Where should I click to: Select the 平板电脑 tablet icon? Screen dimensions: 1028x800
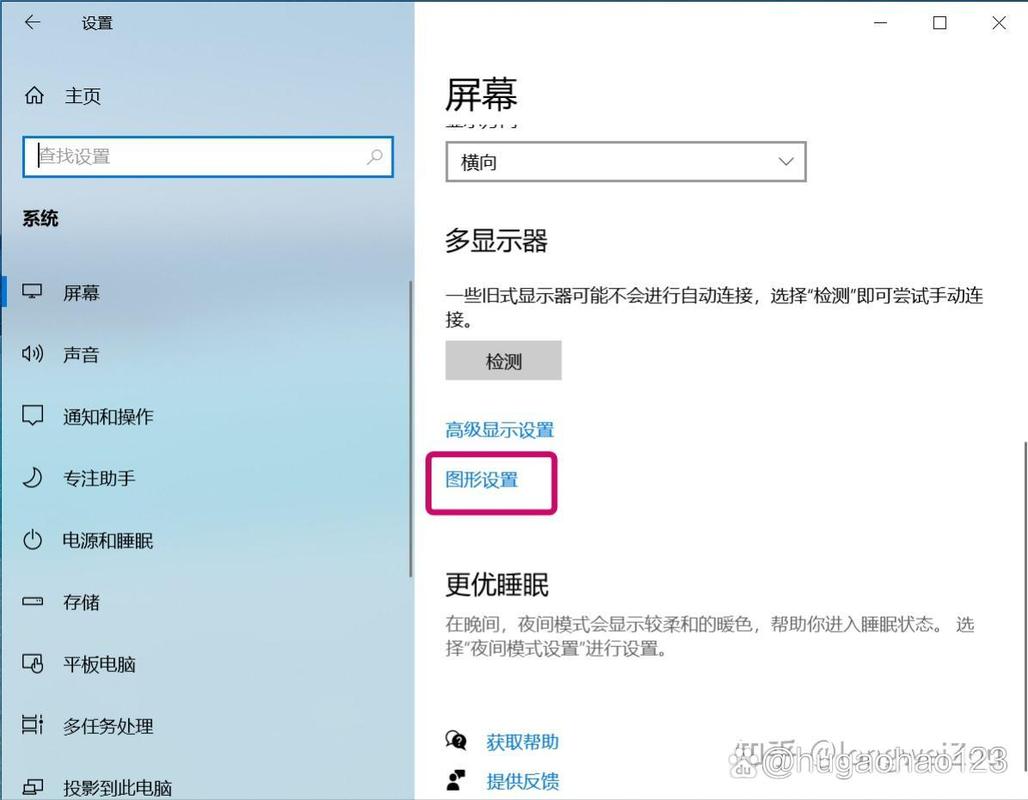(x=32, y=664)
